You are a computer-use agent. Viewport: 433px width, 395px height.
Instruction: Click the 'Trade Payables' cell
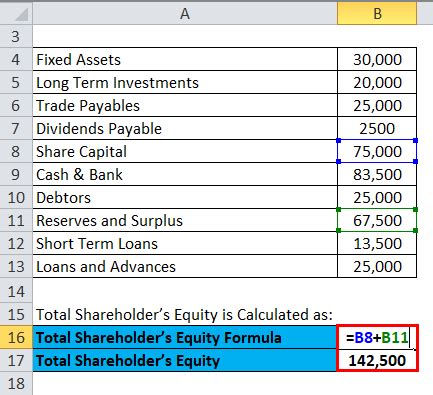(185, 105)
